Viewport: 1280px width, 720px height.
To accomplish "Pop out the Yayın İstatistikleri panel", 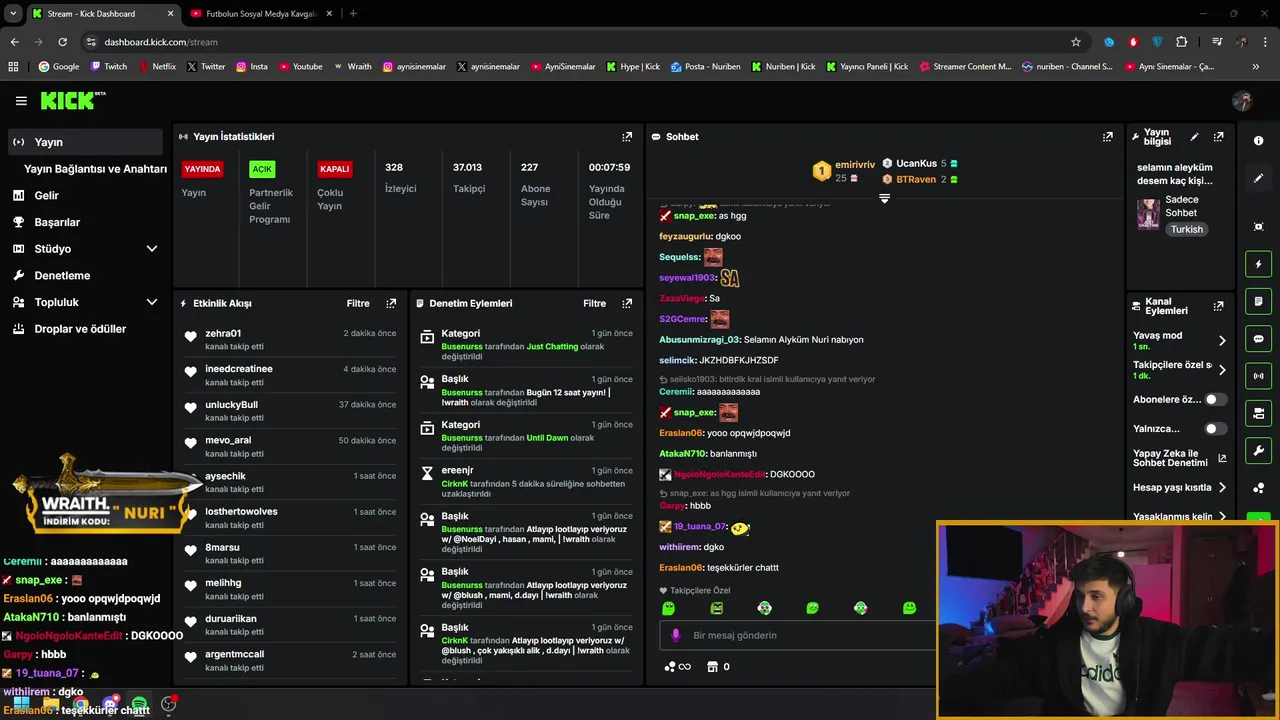I will (627, 137).
